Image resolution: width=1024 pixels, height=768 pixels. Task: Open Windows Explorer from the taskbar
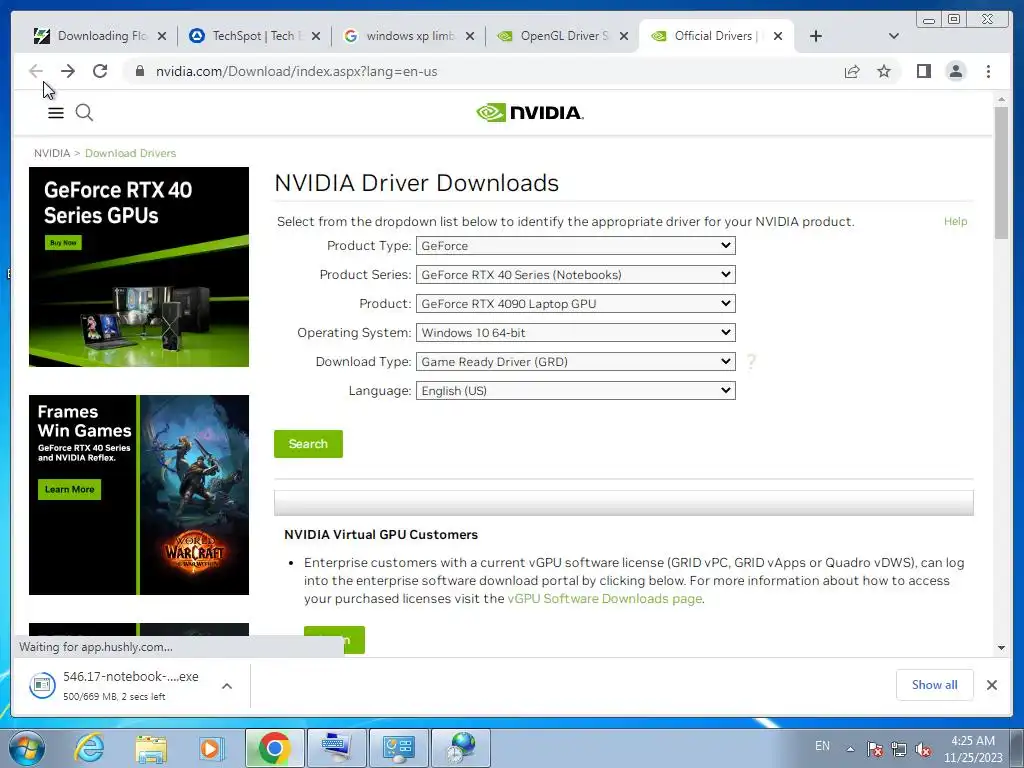pos(151,748)
